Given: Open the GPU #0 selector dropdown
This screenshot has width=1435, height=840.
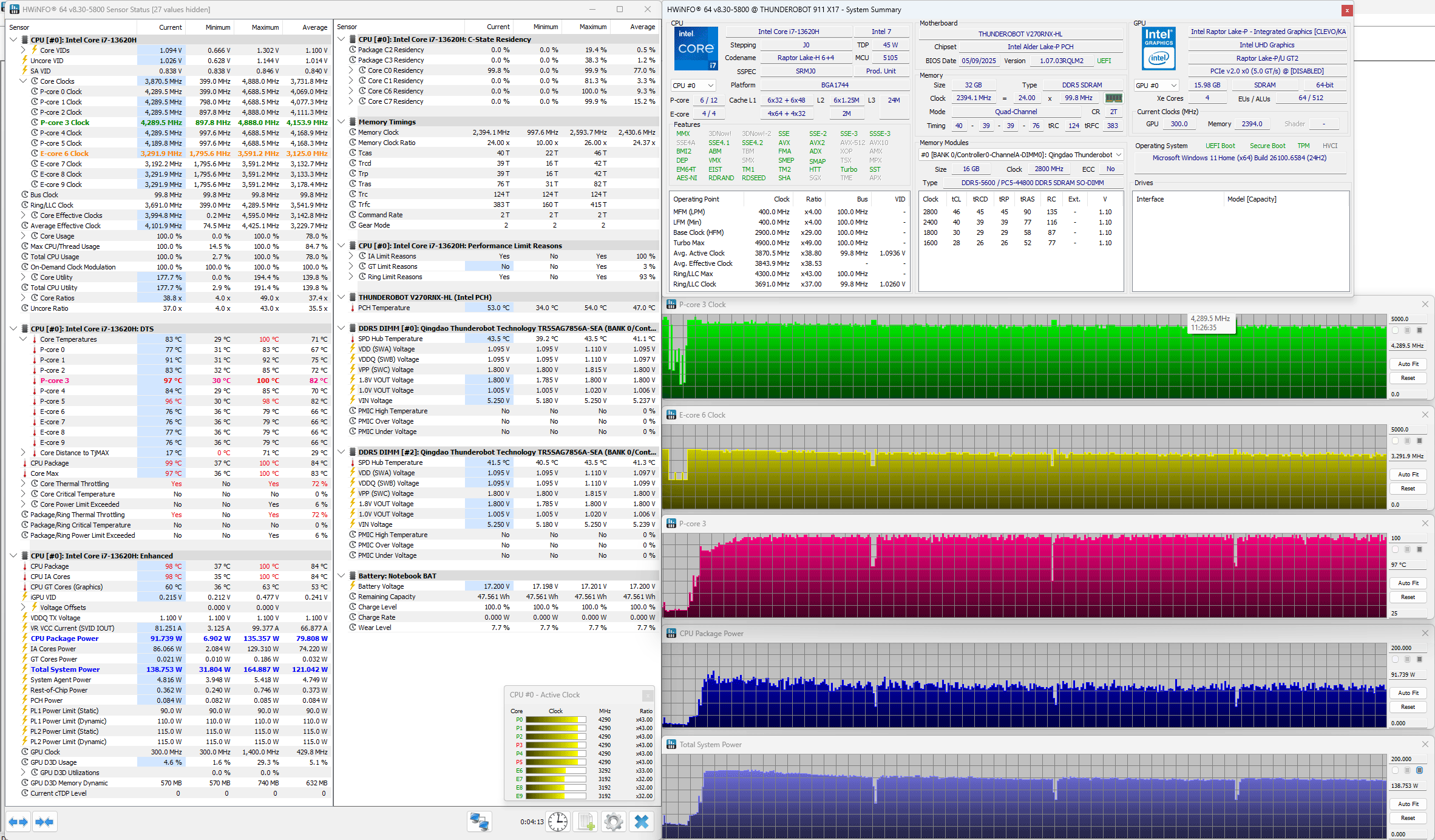Looking at the screenshot, I should coord(1156,86).
